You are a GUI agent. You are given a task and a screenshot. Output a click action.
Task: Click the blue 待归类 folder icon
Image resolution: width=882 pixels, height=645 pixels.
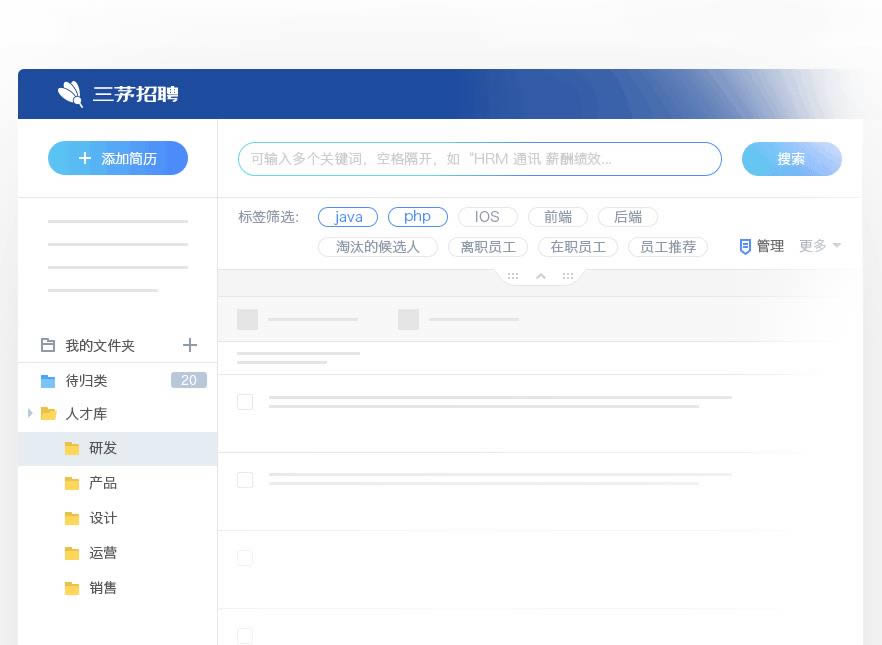tap(48, 381)
